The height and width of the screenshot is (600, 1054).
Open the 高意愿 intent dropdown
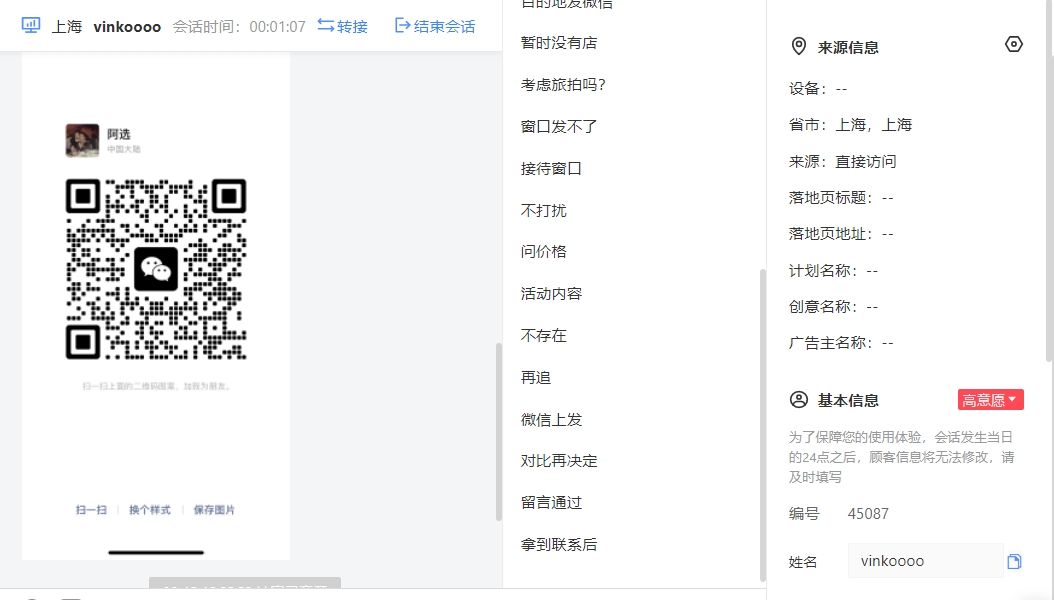(x=990, y=400)
